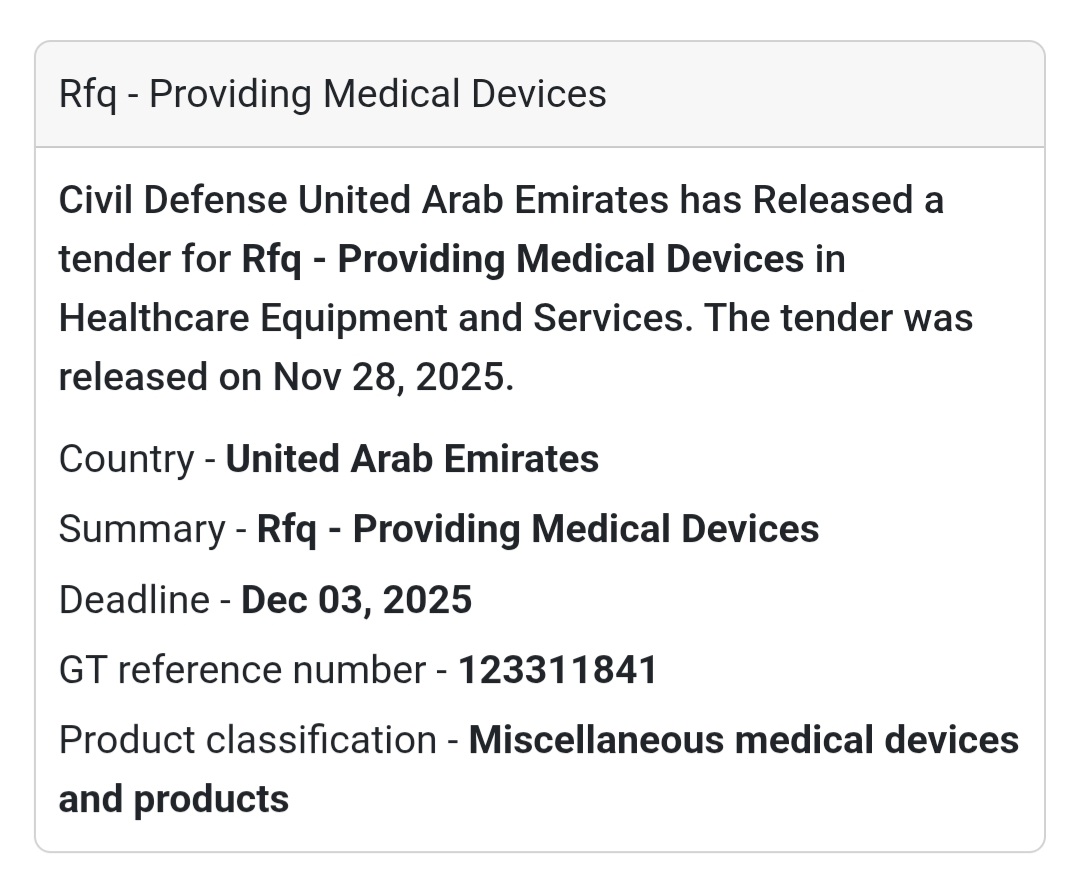Click the "Deadline" field label
Viewport: 1080px width, 871px height.
[134, 600]
